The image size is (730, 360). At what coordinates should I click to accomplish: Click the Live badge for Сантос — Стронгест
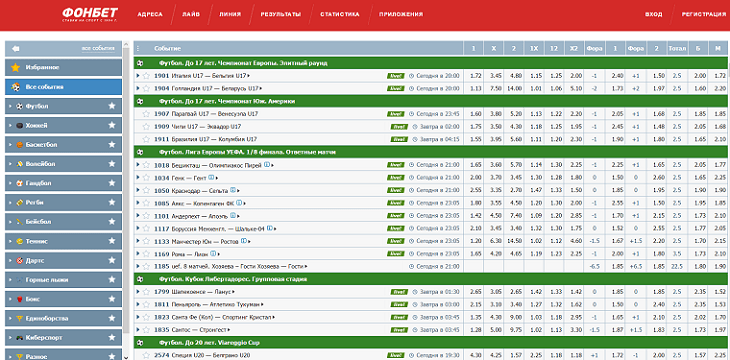coord(399,330)
